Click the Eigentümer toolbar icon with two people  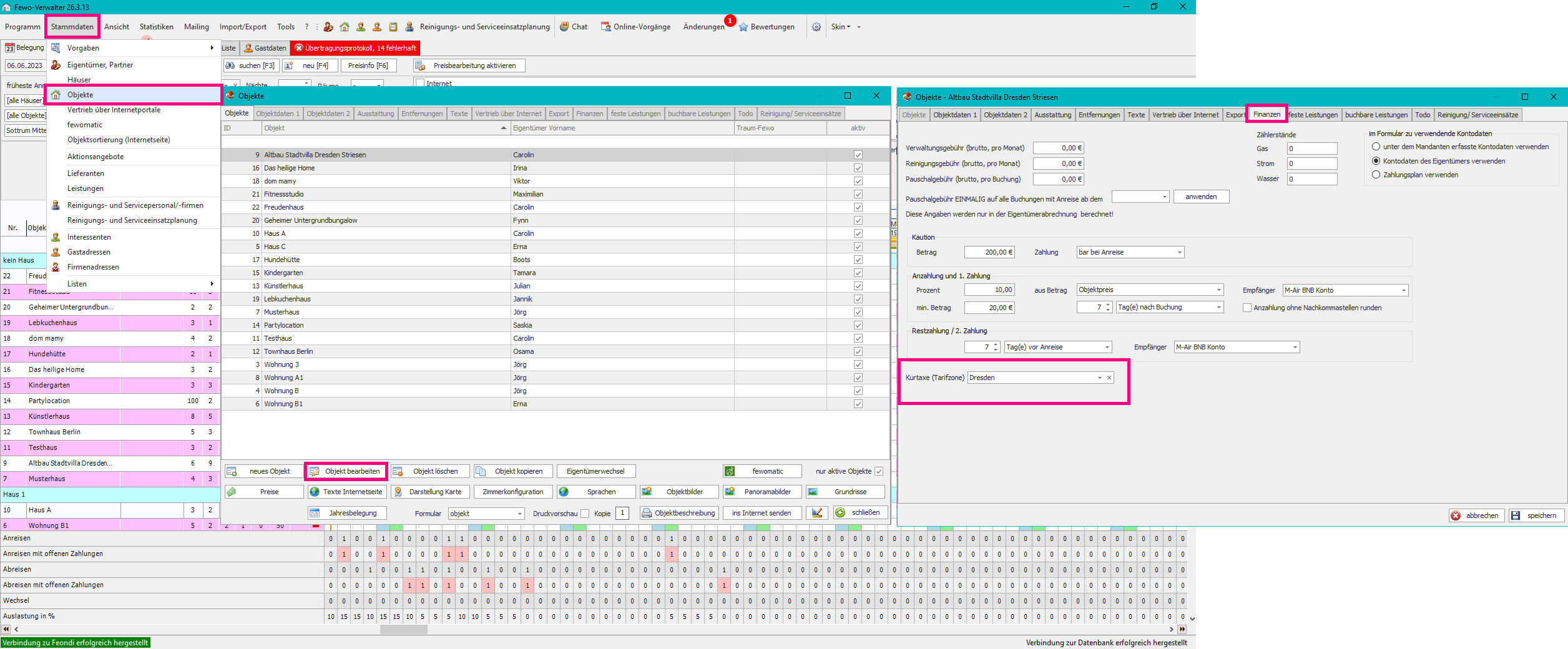tap(328, 27)
